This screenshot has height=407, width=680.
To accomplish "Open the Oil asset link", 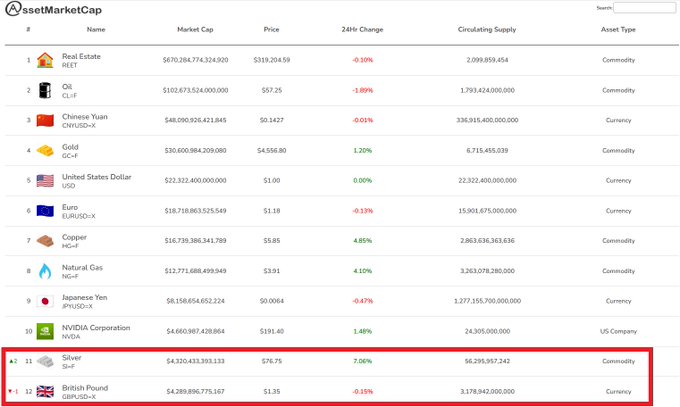I will (x=67, y=86).
